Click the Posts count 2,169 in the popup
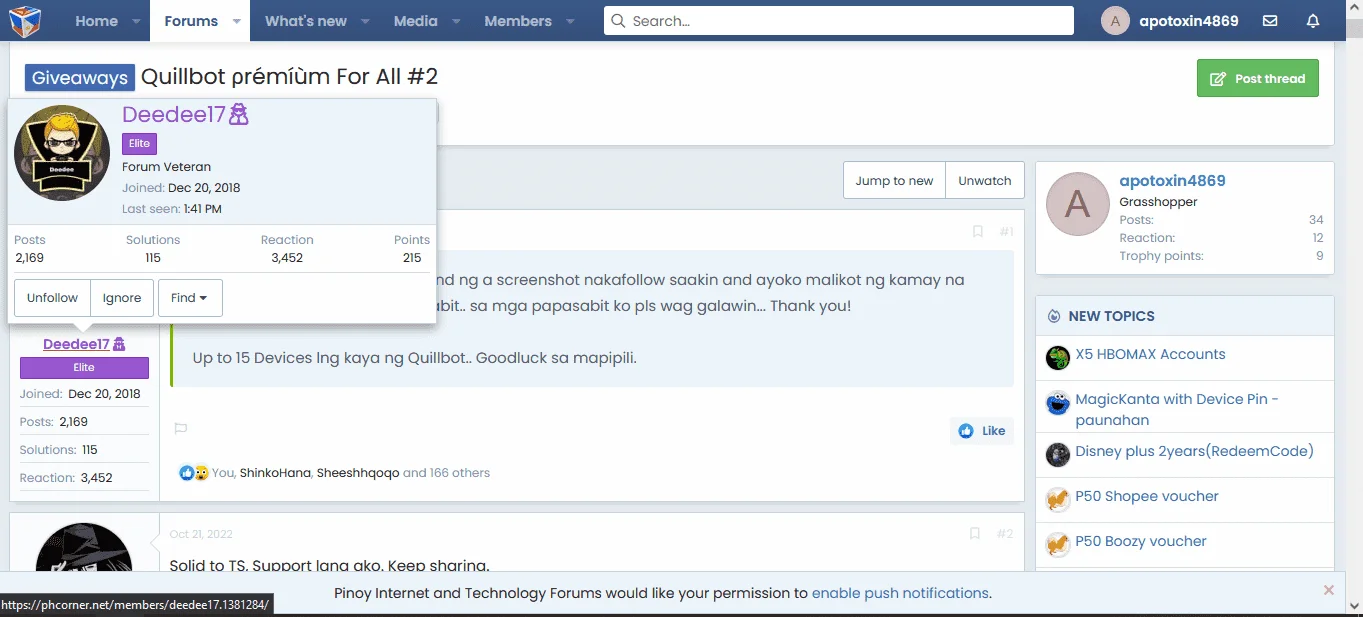This screenshot has width=1363, height=617. pos(30,257)
